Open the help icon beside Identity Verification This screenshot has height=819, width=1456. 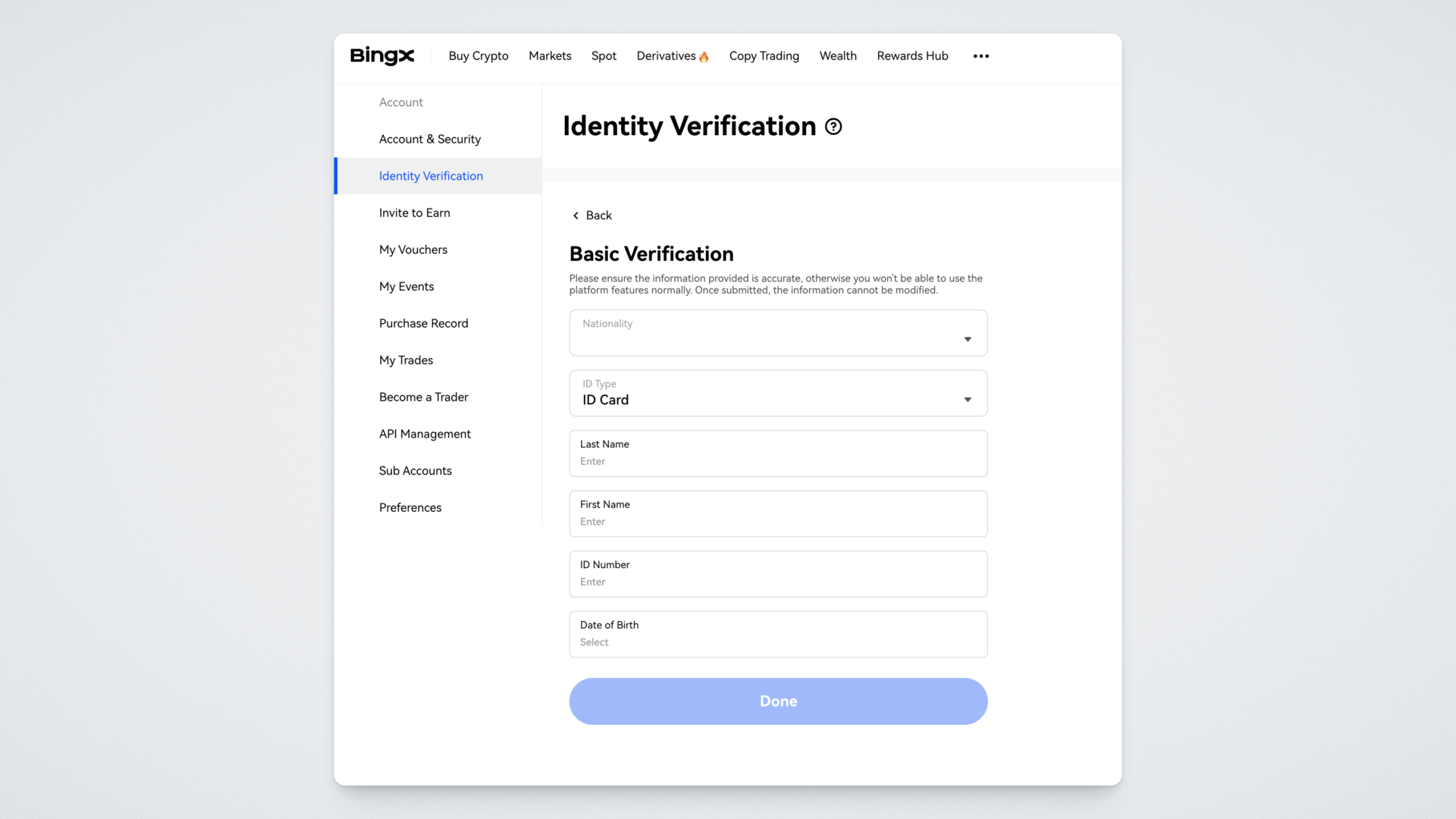tap(833, 127)
